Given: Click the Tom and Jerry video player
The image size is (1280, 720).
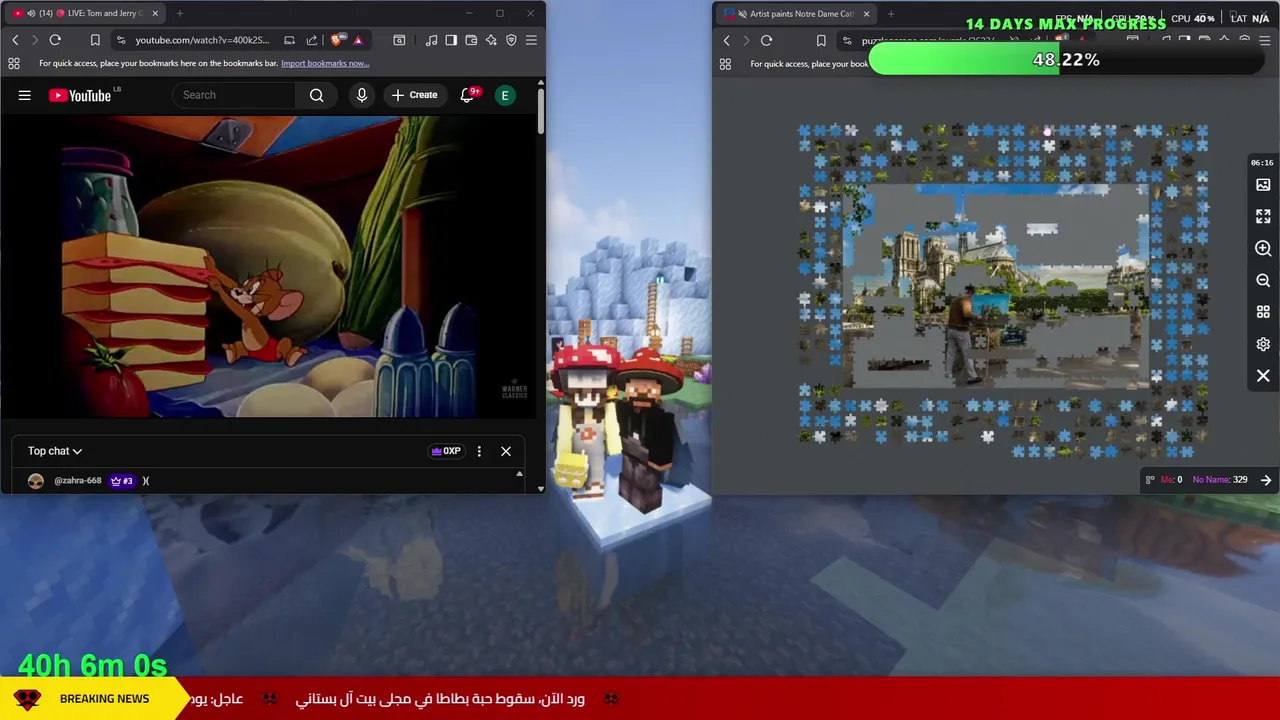Looking at the screenshot, I should tap(268, 266).
